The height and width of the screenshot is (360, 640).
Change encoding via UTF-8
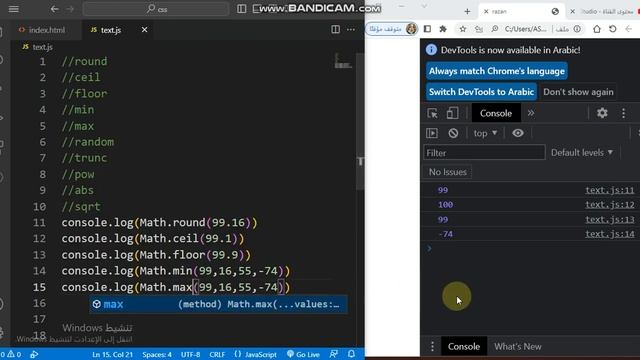point(190,354)
